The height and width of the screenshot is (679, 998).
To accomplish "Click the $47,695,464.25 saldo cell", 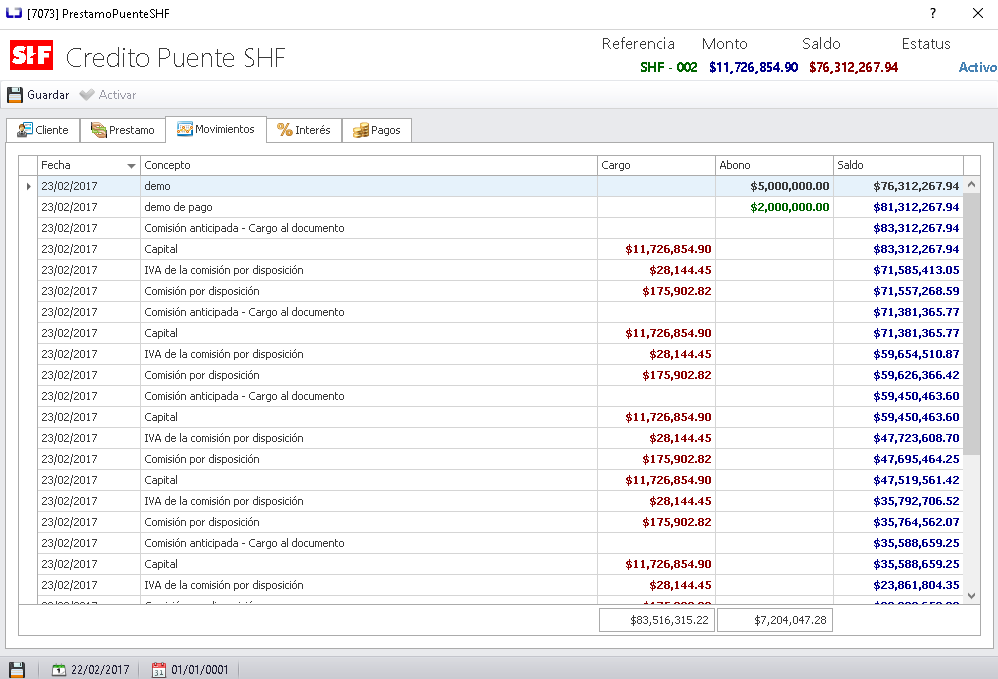I will (898, 459).
